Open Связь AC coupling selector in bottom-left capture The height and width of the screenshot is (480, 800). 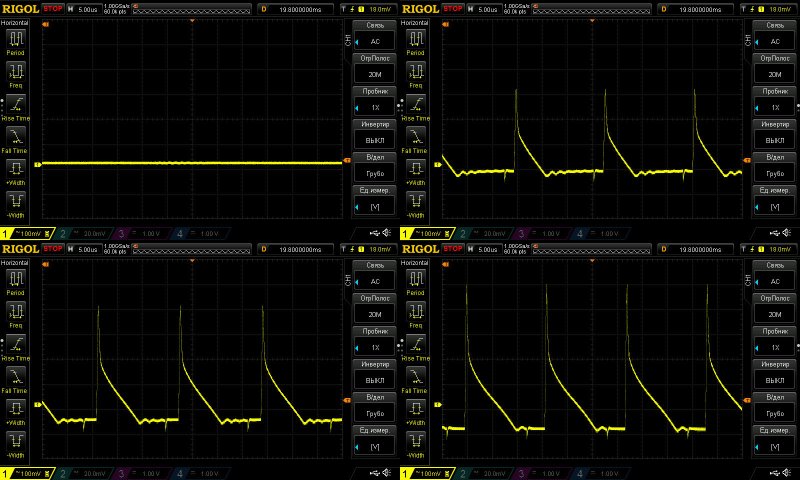(x=375, y=275)
